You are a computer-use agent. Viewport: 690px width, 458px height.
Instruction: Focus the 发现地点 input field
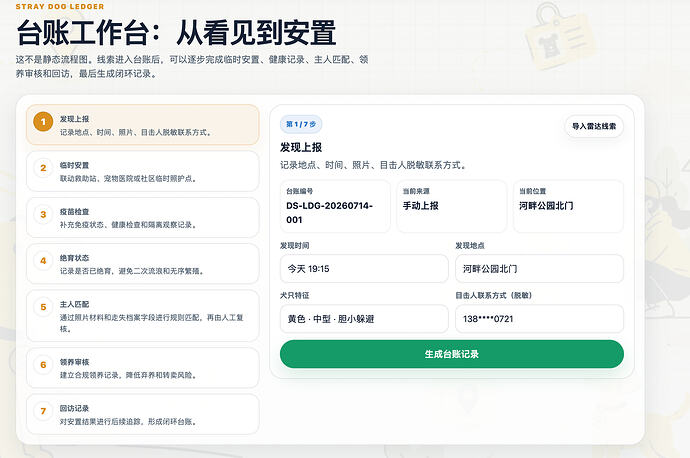(540, 268)
